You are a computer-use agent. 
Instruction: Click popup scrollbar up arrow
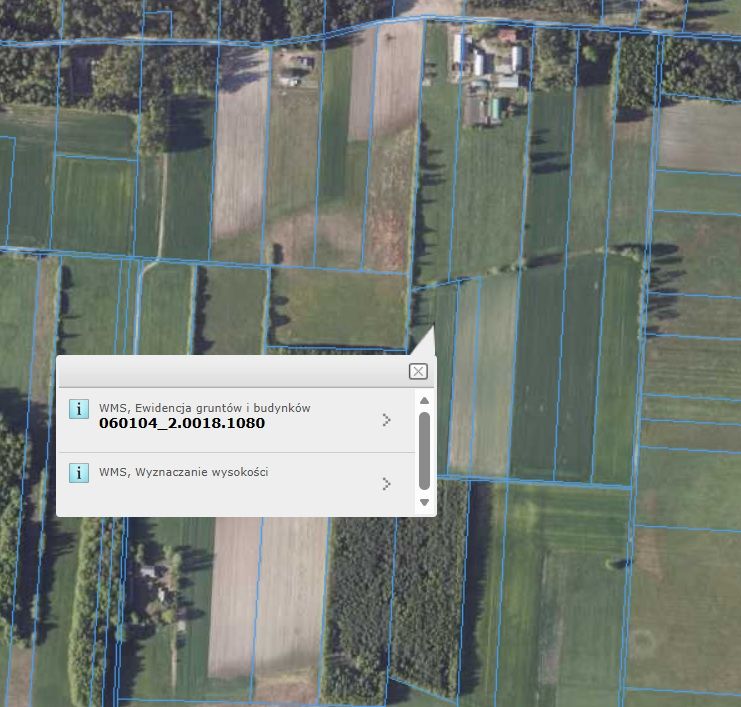pyautogui.click(x=424, y=401)
